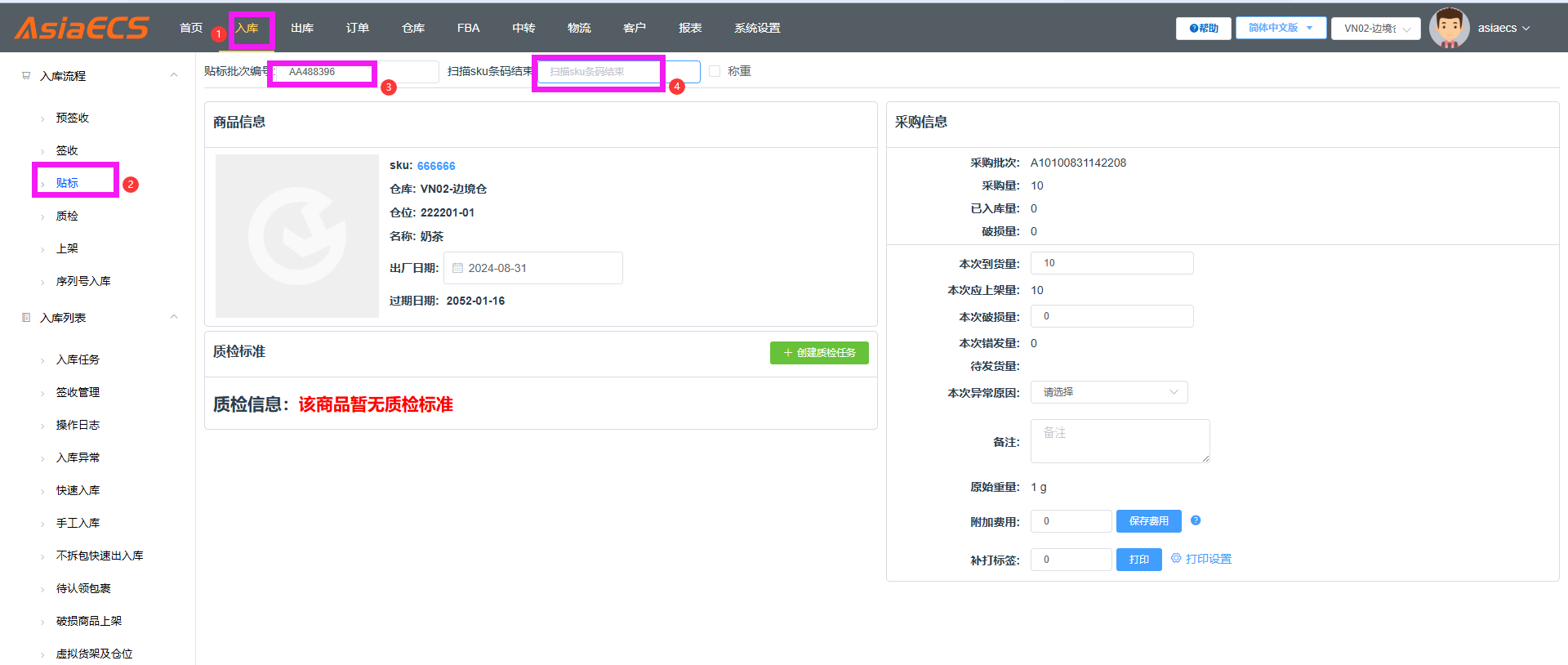Select 贴标 in the sidebar
The width and height of the screenshot is (1568, 665).
[x=67, y=183]
